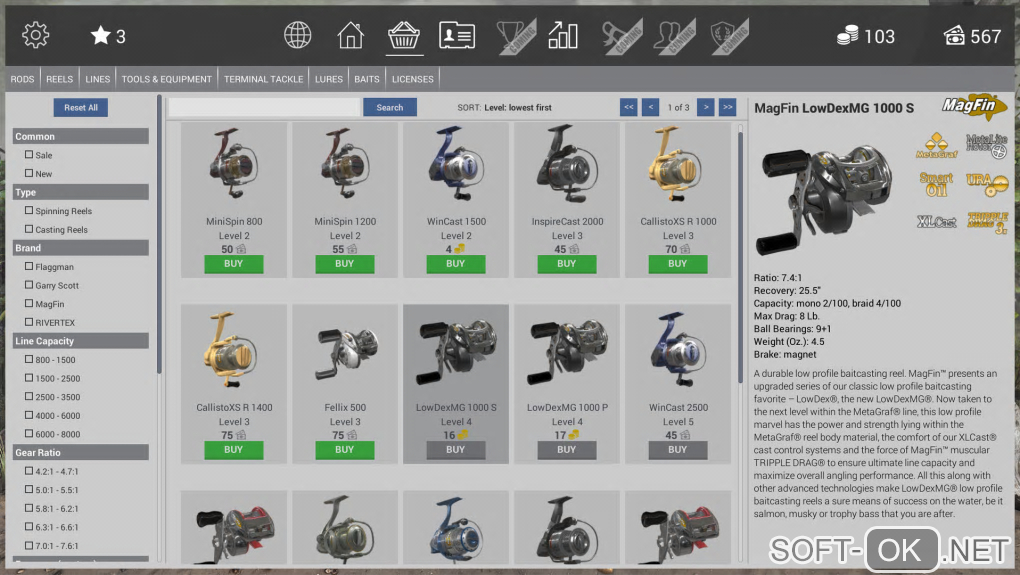Open the LICENSES tab
The height and width of the screenshot is (575, 1020).
pyautogui.click(x=412, y=79)
